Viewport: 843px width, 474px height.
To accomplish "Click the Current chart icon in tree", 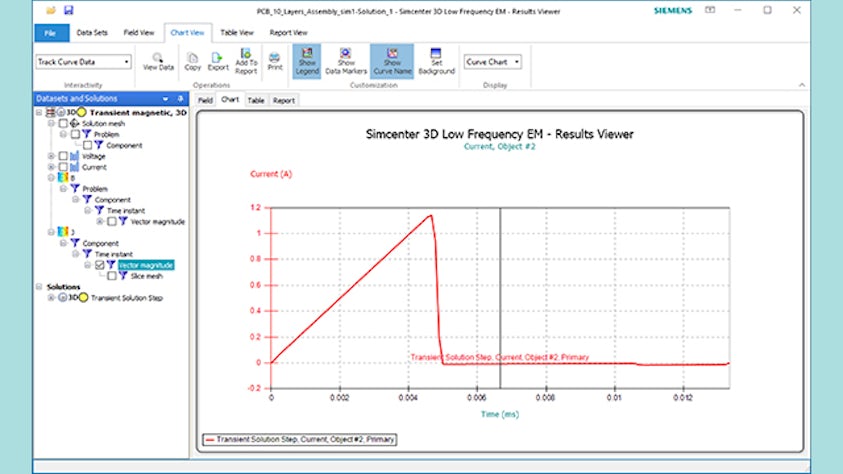I will pos(75,167).
